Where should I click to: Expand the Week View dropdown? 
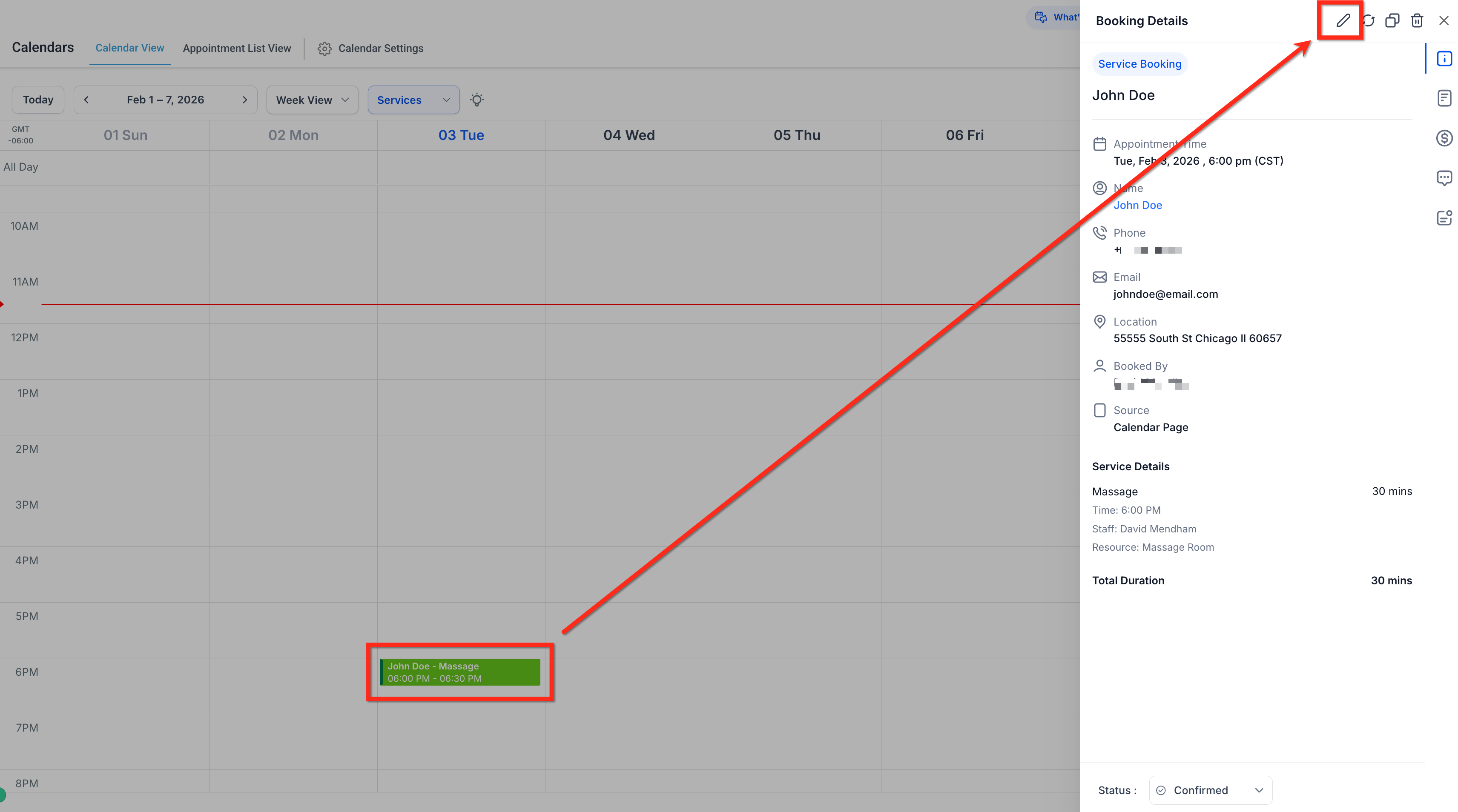[312, 100]
